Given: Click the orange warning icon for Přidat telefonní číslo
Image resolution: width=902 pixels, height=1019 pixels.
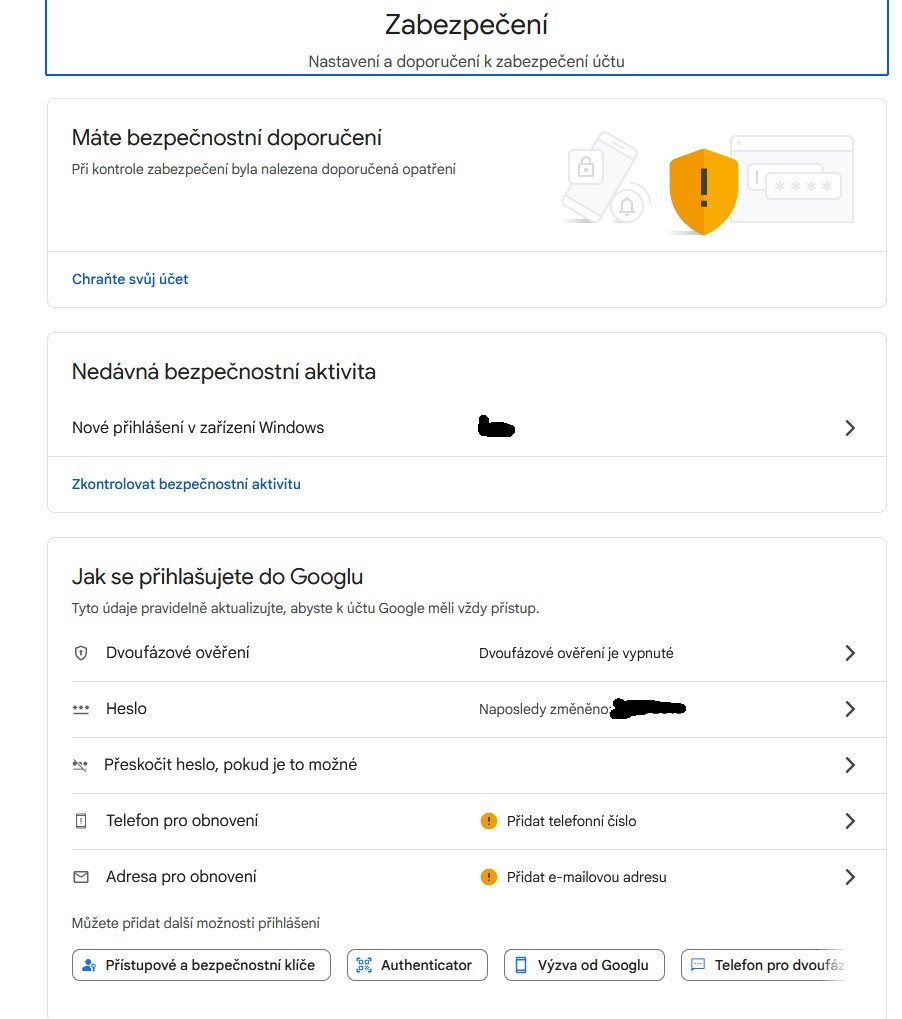Looking at the screenshot, I should 488,821.
